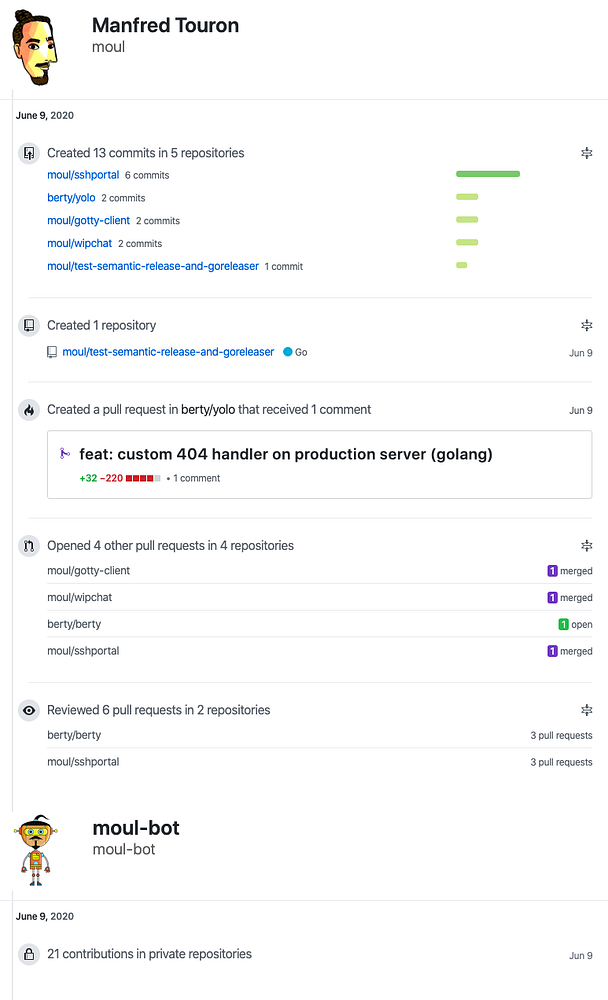Click the eye icon beside 'Reviewed 6 pull requests'
The height and width of the screenshot is (1000, 608).
tap(29, 710)
